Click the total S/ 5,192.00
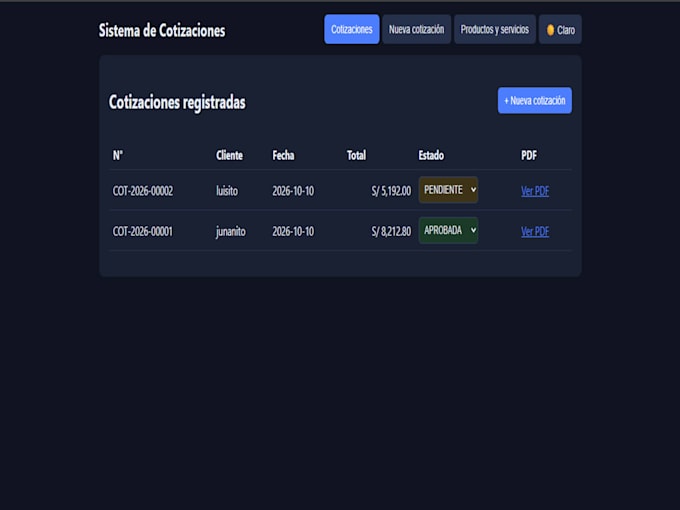 point(391,191)
